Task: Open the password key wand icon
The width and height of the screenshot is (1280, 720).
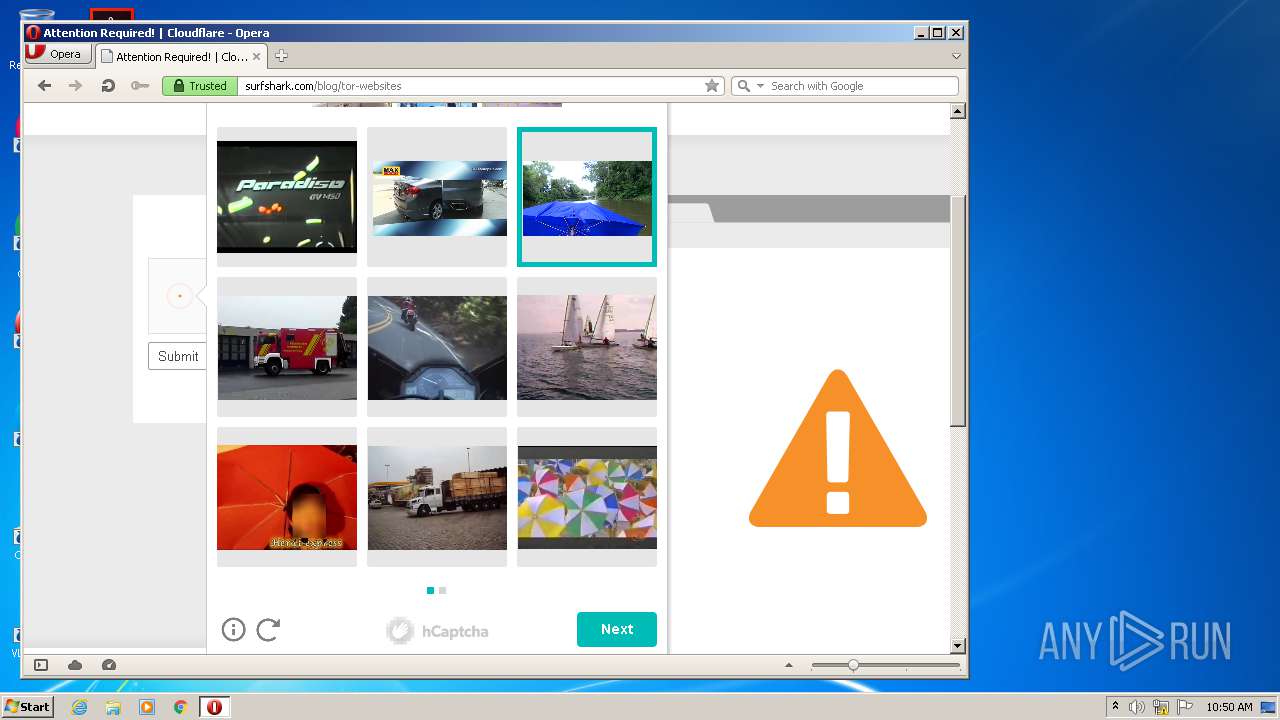Action: coord(140,86)
